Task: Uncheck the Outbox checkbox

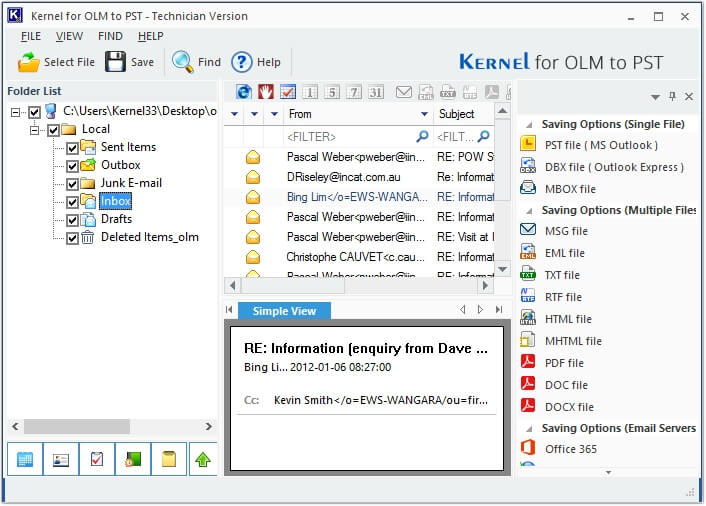Action: [72, 166]
